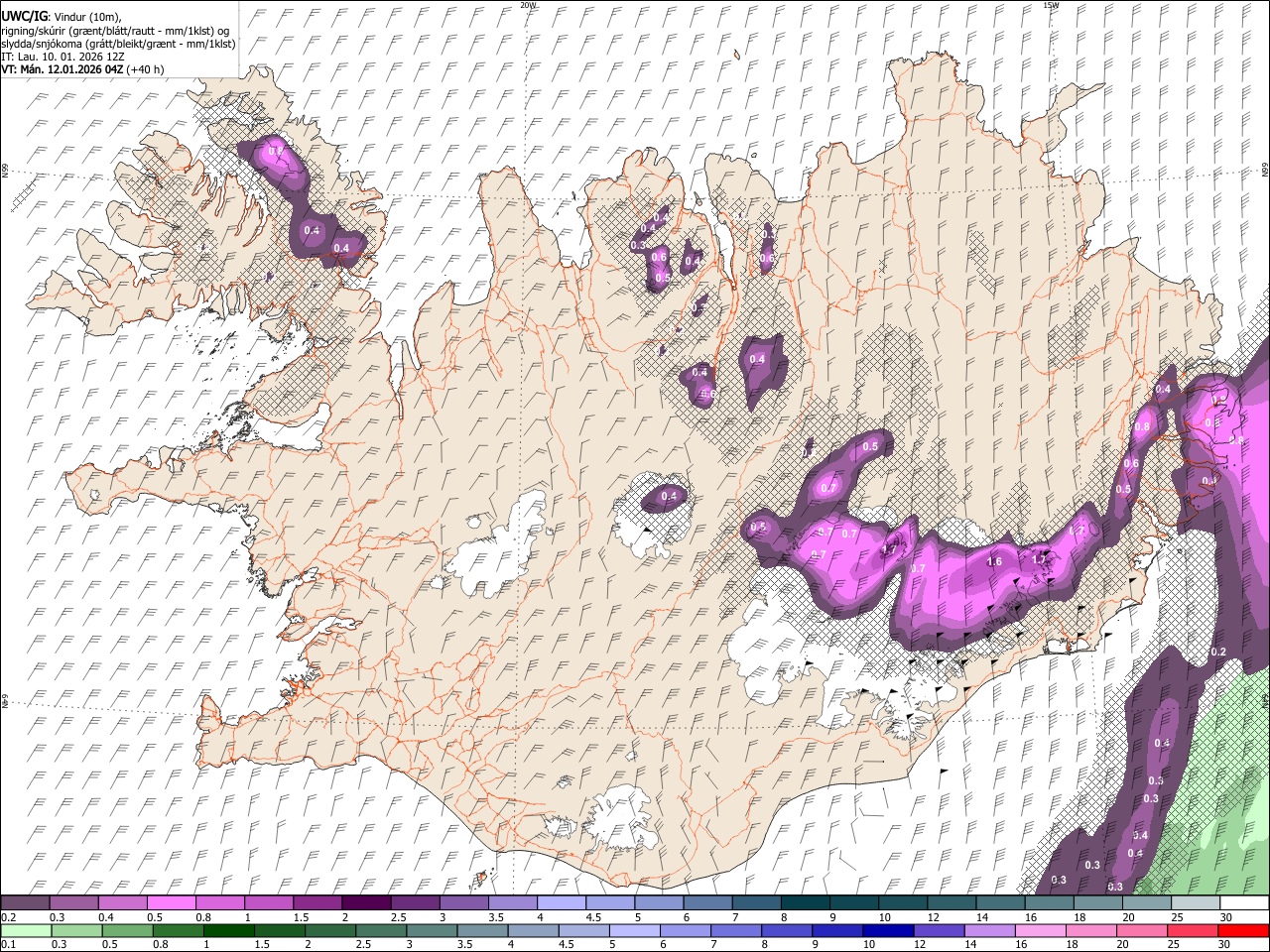Select the 'slydda/snjókoma' legend description line
This screenshot has height=952, width=1270.
pos(119,44)
